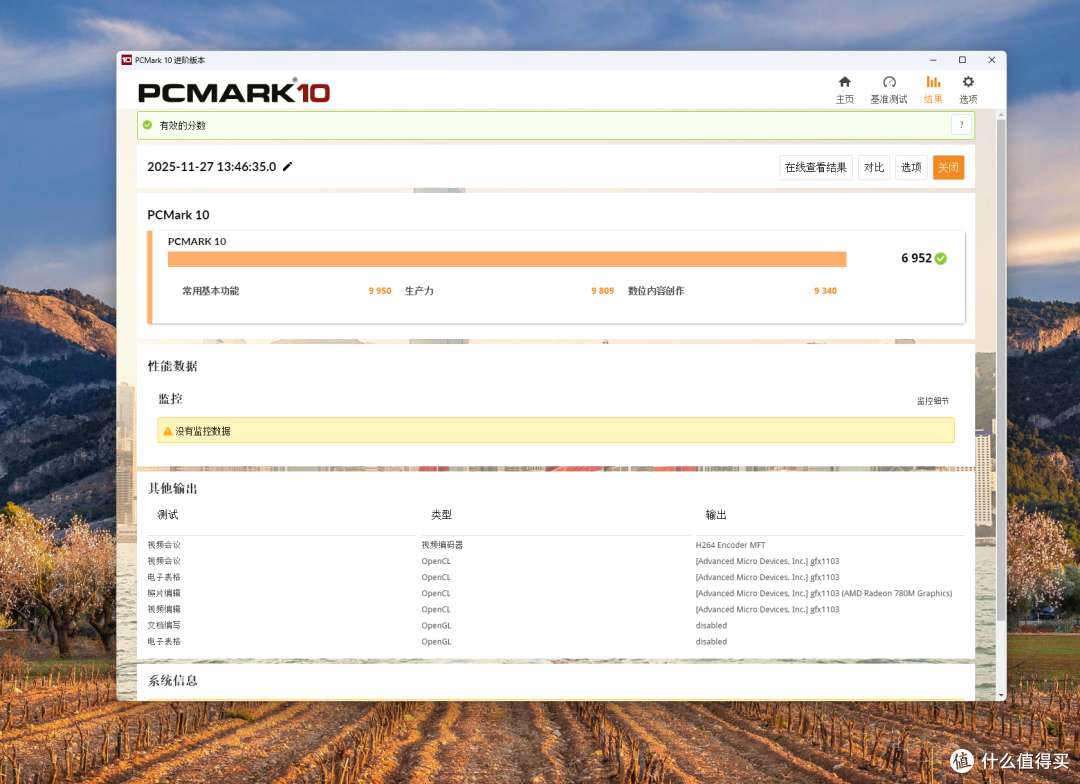Click the scrollbar down arrow
The width and height of the screenshot is (1080, 784).
1001,695
